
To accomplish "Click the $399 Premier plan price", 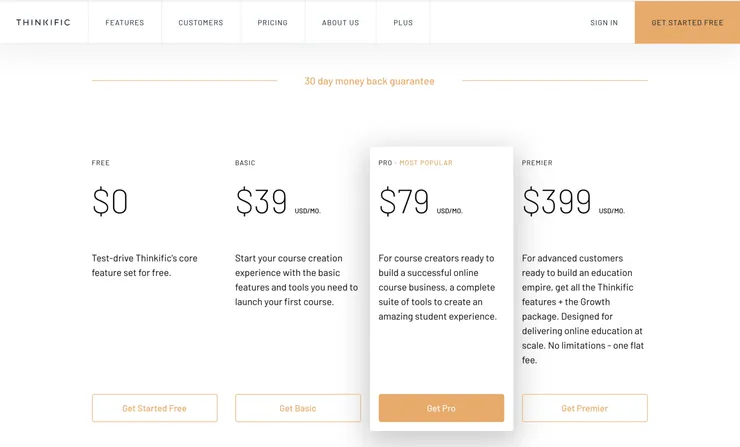I will [x=557, y=202].
